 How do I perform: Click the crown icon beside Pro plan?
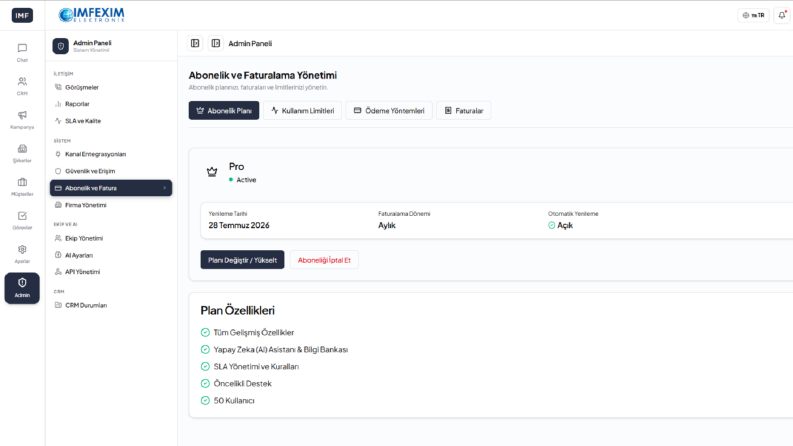[212, 172]
